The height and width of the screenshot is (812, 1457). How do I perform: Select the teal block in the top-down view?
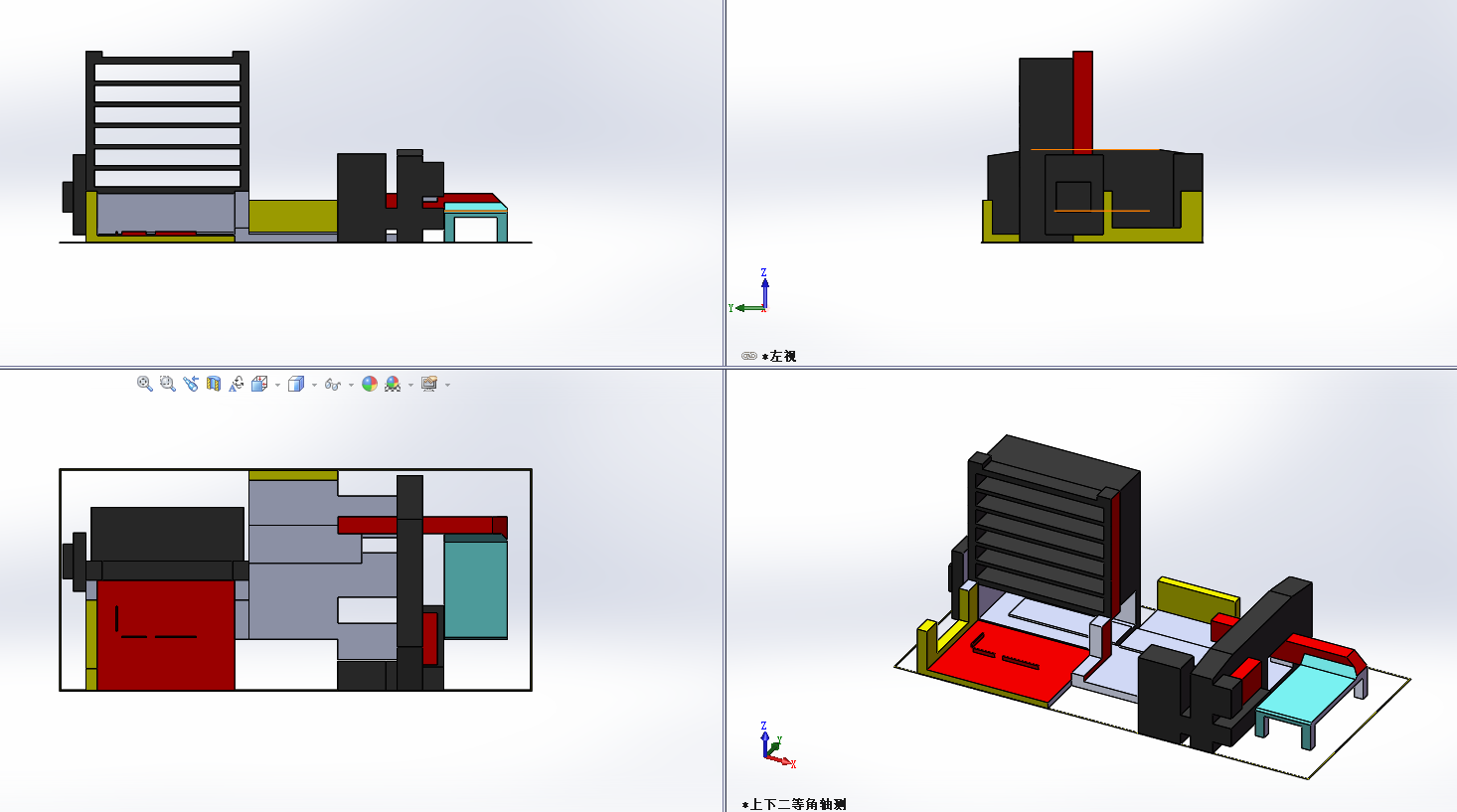coord(475,587)
